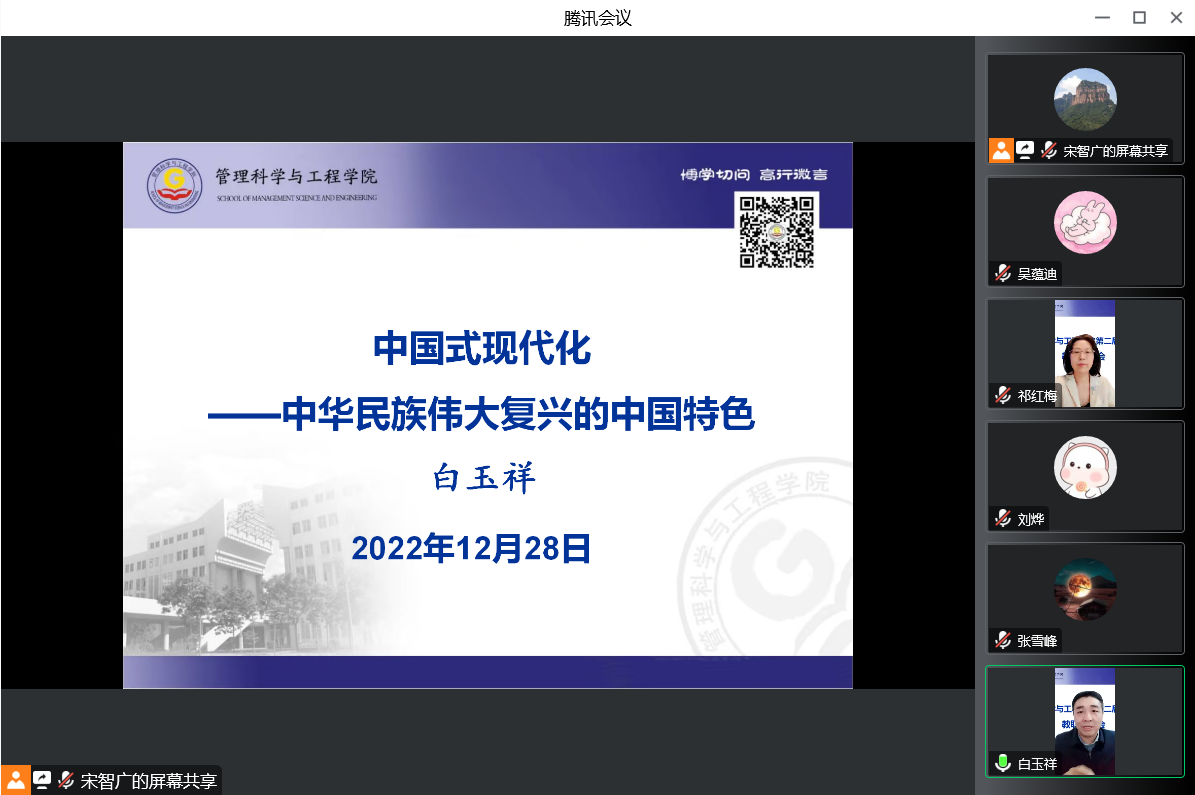The width and height of the screenshot is (1195, 795).
Task: Click the QR code on the slide
Action: coord(777,231)
